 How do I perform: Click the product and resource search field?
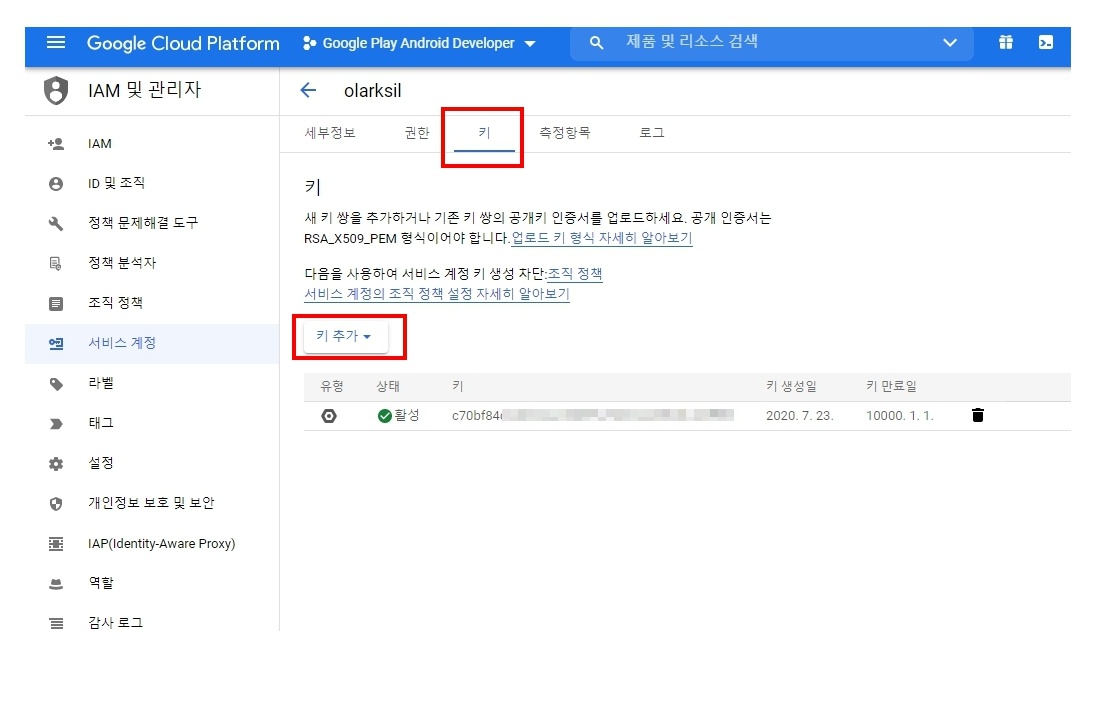point(770,42)
